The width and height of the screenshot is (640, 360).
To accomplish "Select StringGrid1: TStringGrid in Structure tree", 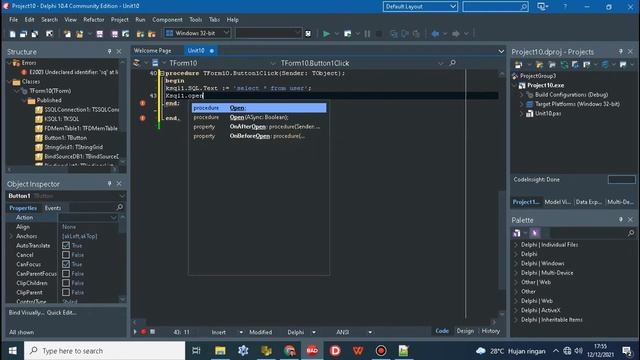I will [73, 147].
